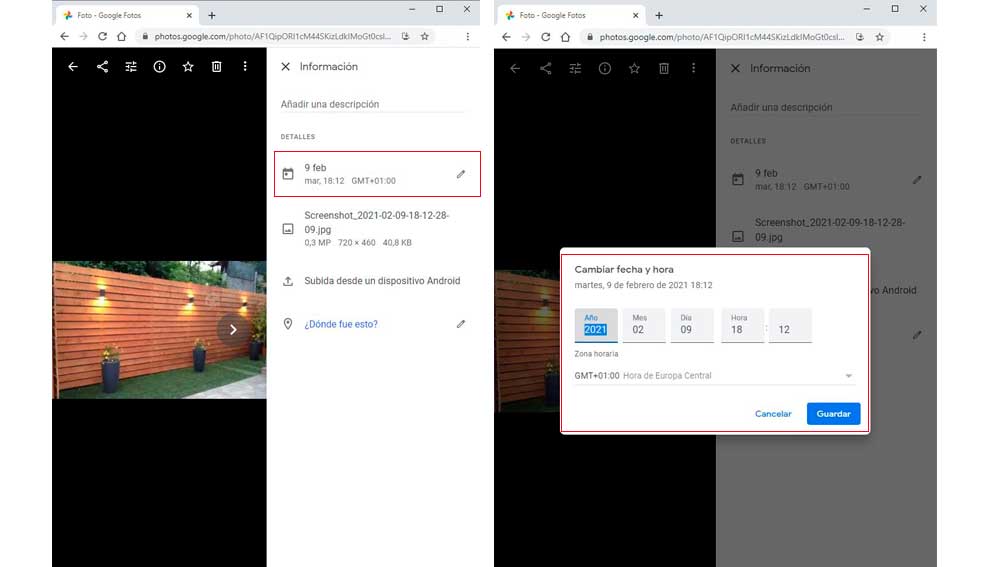1000x567 pixels.
Task: Close Foto - Google Fotos tab in left window
Action: coord(189,15)
